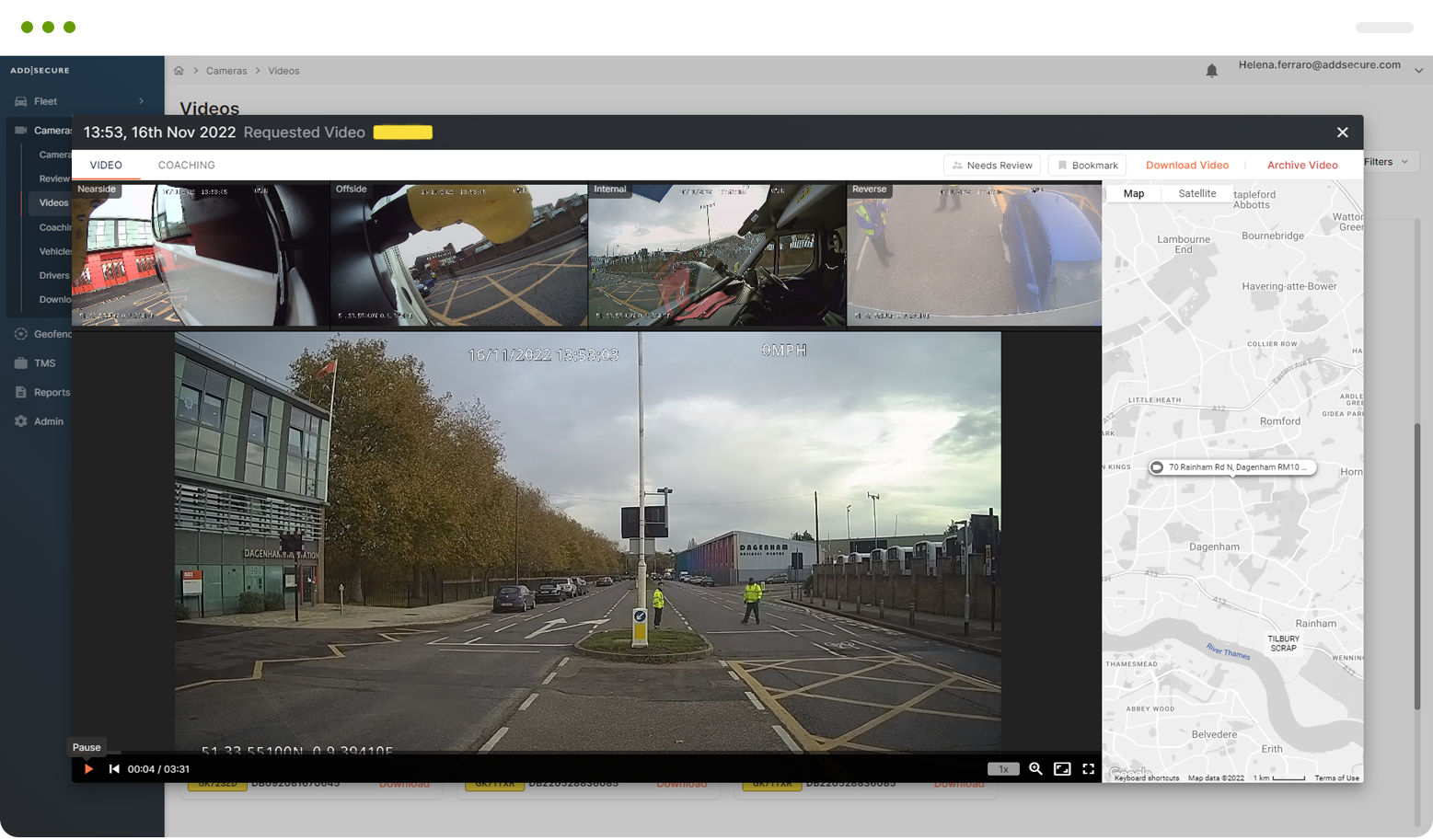The width and height of the screenshot is (1433, 840).
Task: Switch to the COACHING tab
Action: click(x=186, y=166)
